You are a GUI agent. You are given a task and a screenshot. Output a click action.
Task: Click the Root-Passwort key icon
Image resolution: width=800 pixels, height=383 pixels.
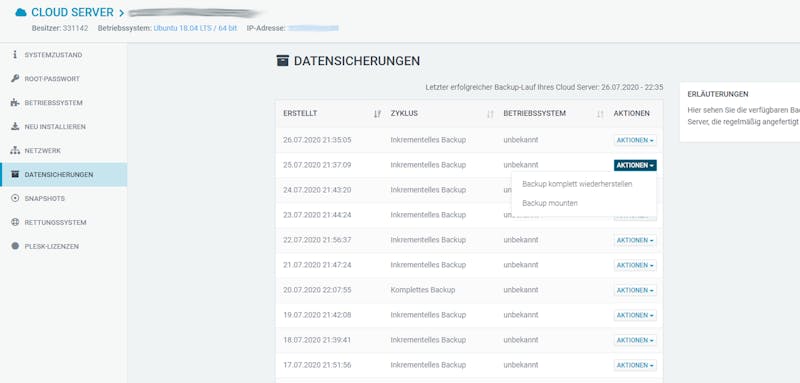click(15, 79)
